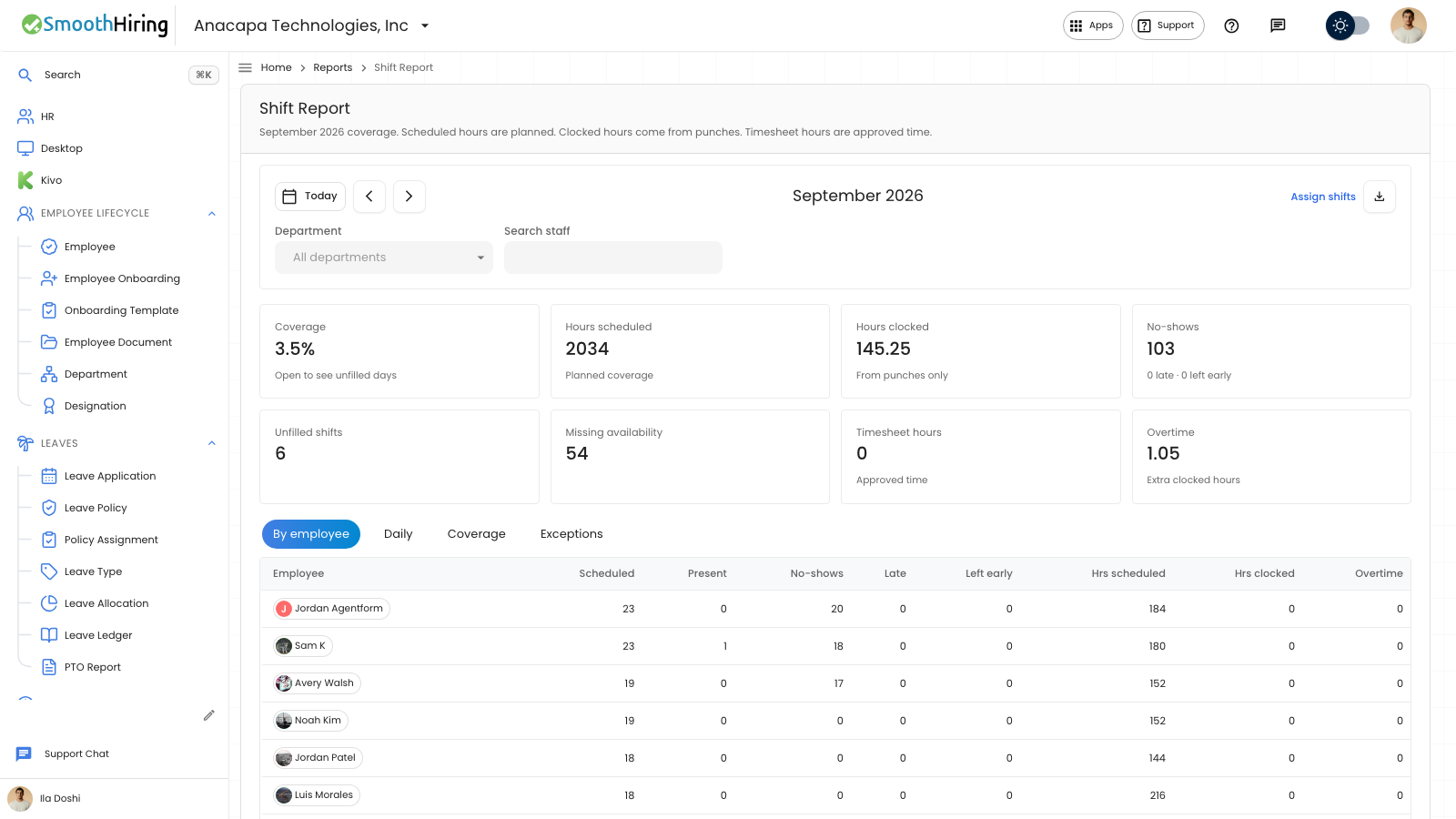Click the Reports breadcrumb link

tap(332, 67)
